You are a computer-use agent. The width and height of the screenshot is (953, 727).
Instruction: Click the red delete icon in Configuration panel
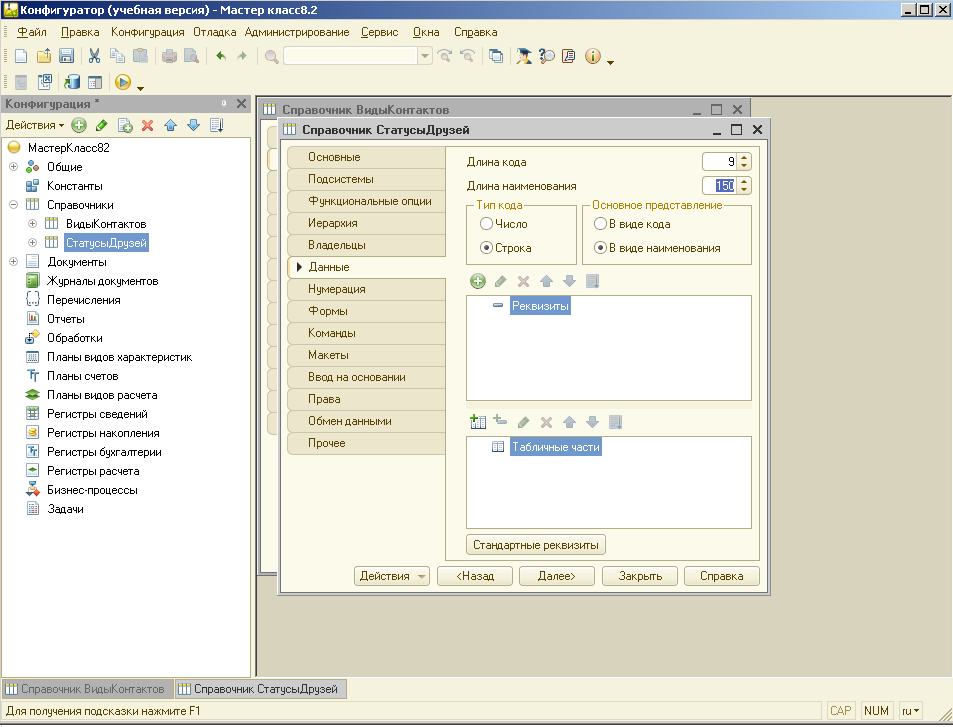click(147, 125)
